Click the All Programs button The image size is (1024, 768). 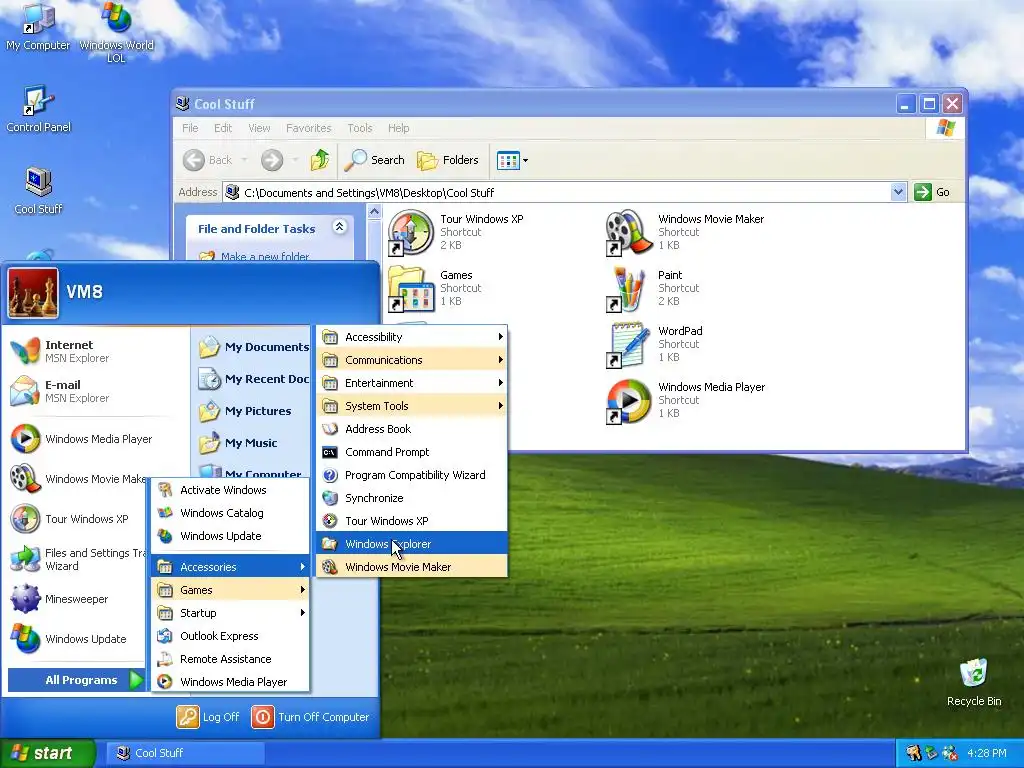point(76,680)
